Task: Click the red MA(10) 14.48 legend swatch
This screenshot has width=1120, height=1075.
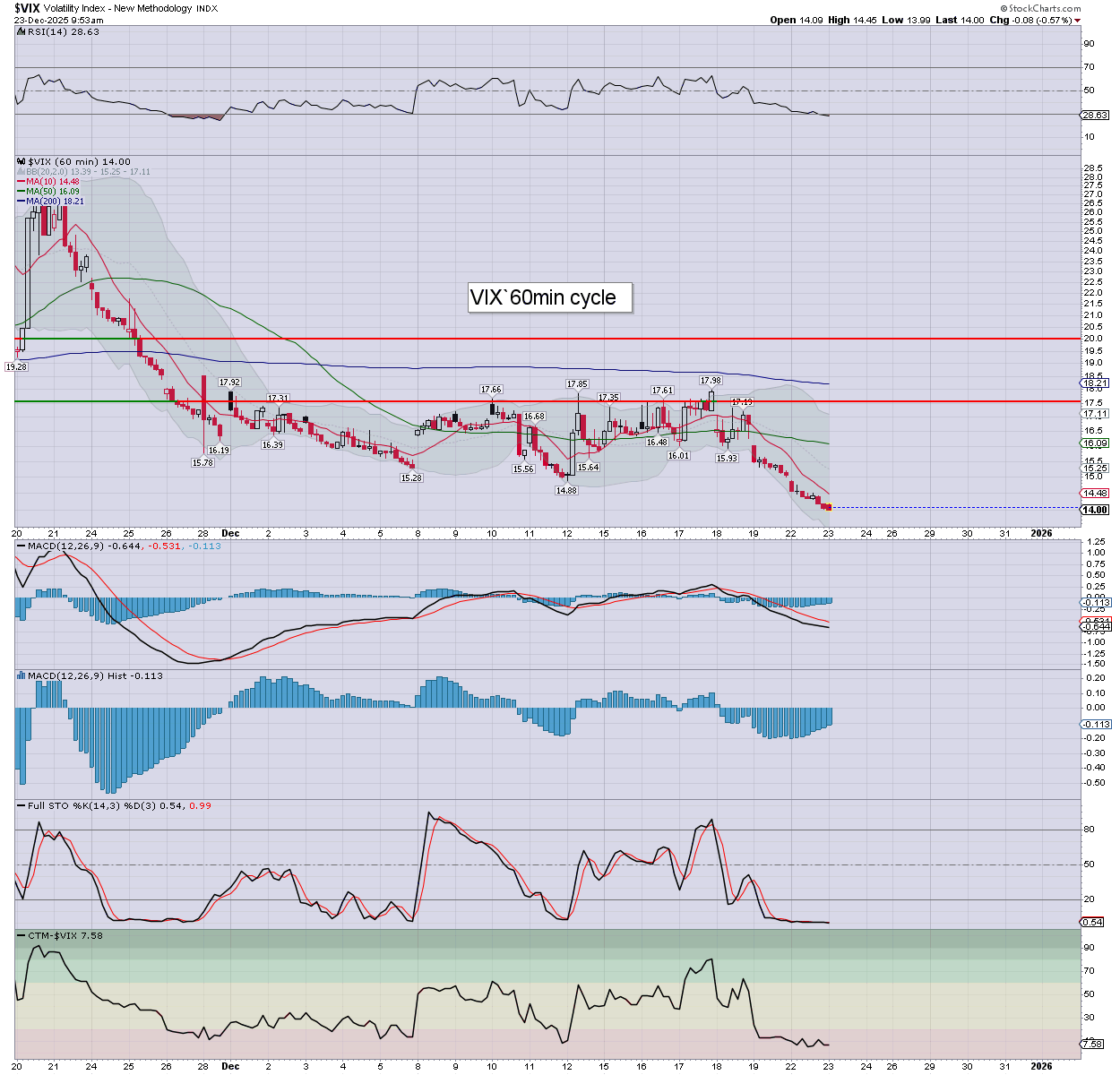Action: (21, 182)
